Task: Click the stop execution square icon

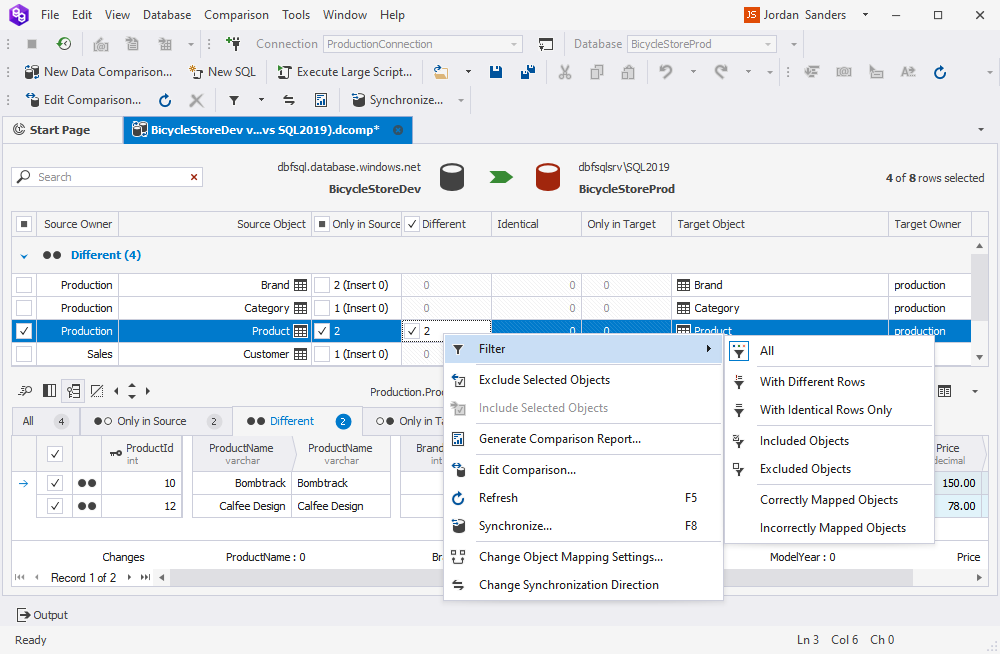Action: (32, 44)
